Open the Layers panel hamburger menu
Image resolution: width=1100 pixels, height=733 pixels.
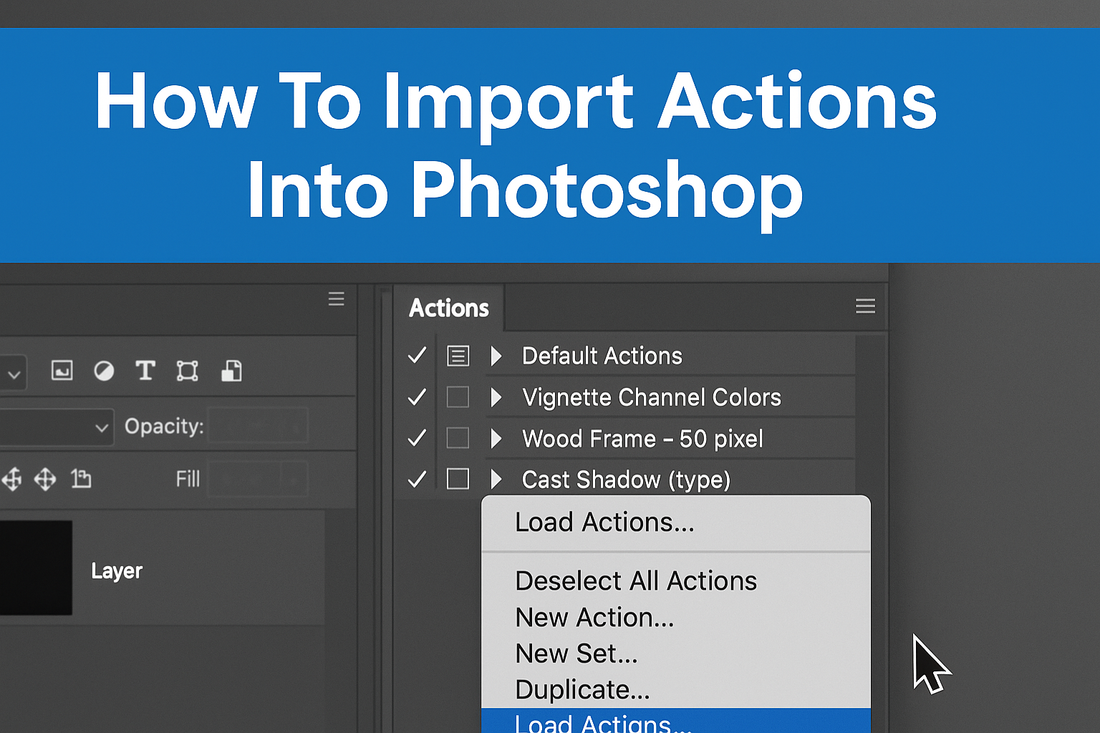click(x=336, y=299)
